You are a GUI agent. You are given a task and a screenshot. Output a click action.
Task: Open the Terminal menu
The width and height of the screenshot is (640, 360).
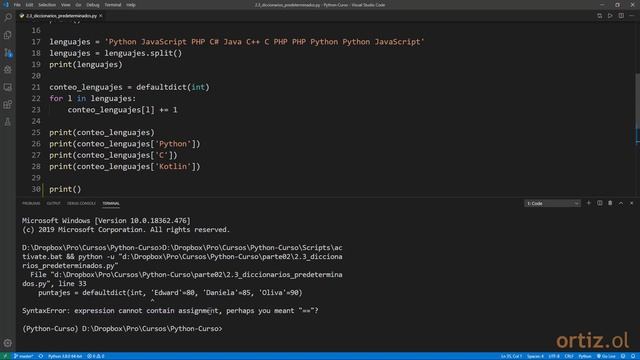click(113, 5)
